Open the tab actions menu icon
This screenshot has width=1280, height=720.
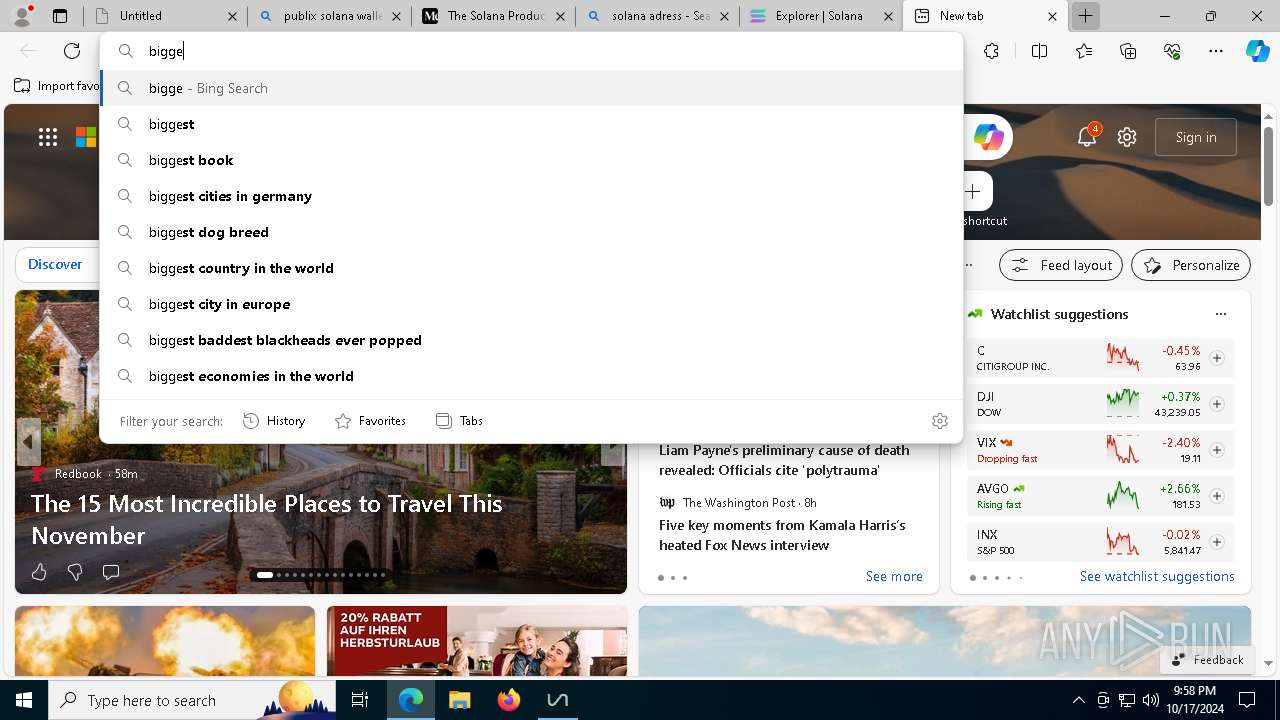[60, 16]
